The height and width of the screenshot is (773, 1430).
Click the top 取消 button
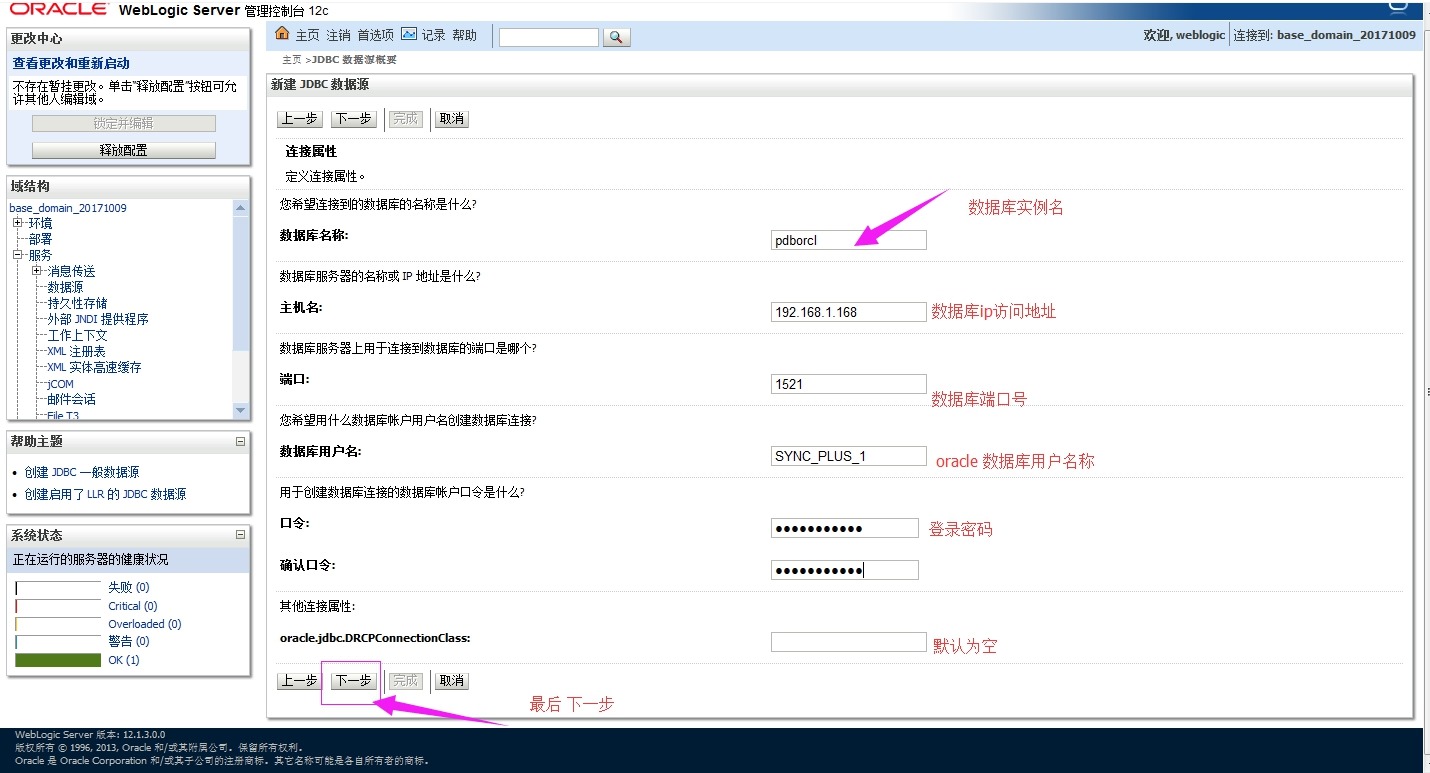tap(452, 119)
